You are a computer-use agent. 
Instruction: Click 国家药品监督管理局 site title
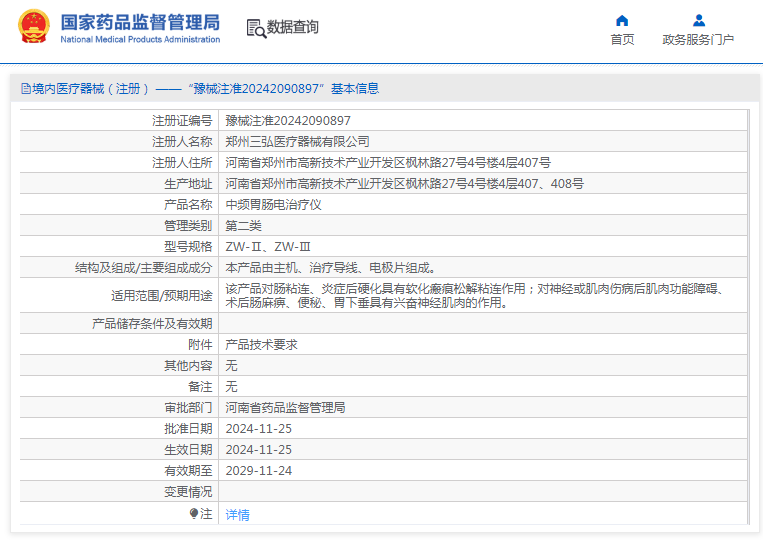[140, 22]
